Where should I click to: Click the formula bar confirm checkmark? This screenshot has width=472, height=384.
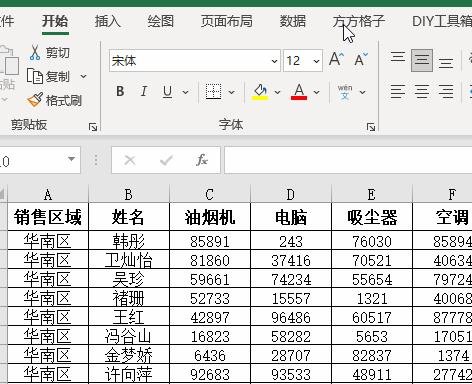[x=166, y=160]
